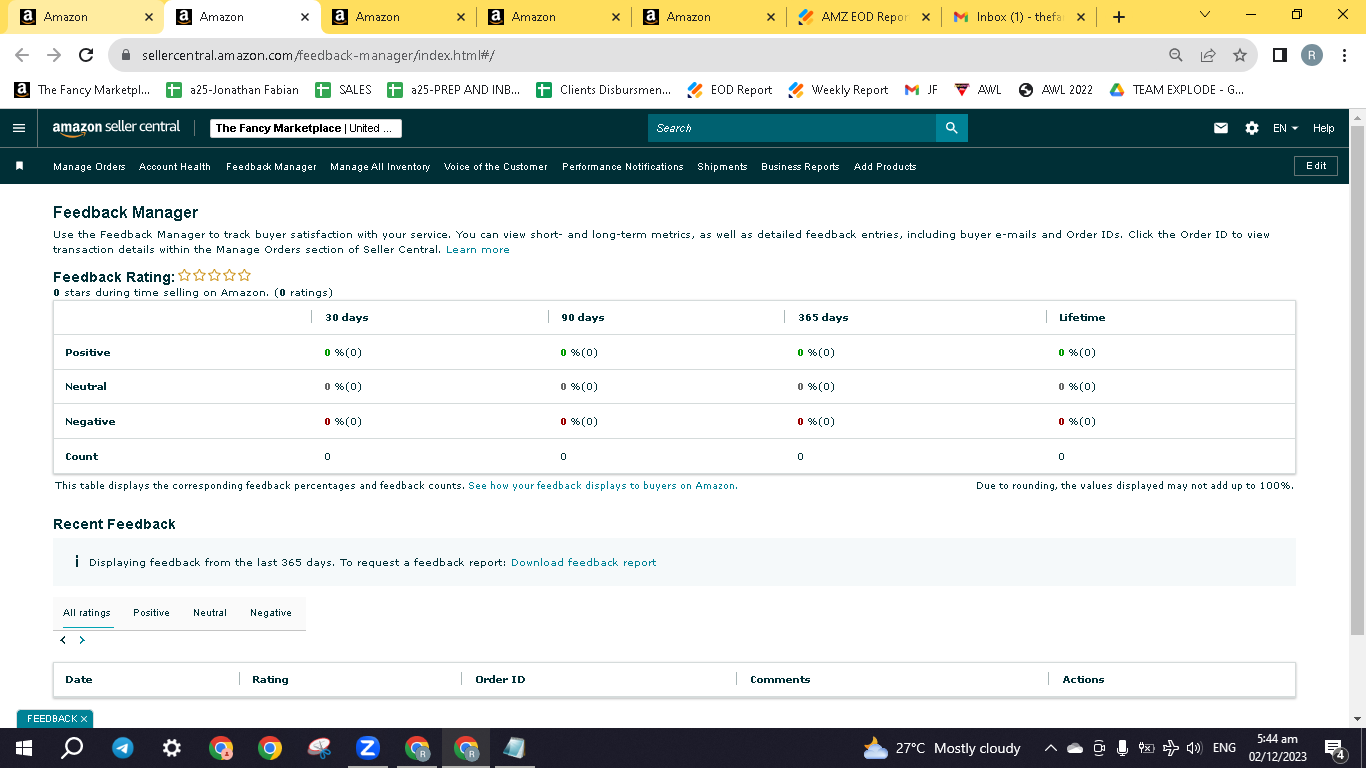This screenshot has height=768, width=1366.
Task: Open Voice of the Customer link
Action: pos(496,167)
